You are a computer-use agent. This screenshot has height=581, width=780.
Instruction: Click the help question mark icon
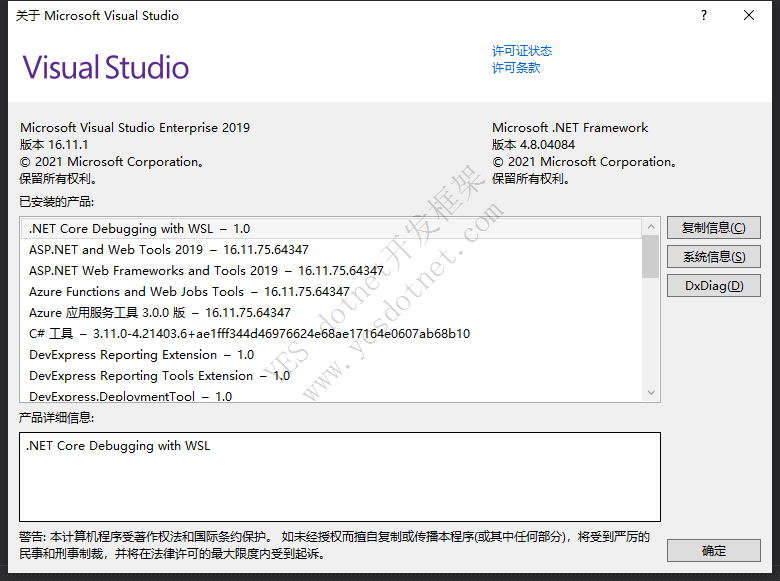(703, 15)
